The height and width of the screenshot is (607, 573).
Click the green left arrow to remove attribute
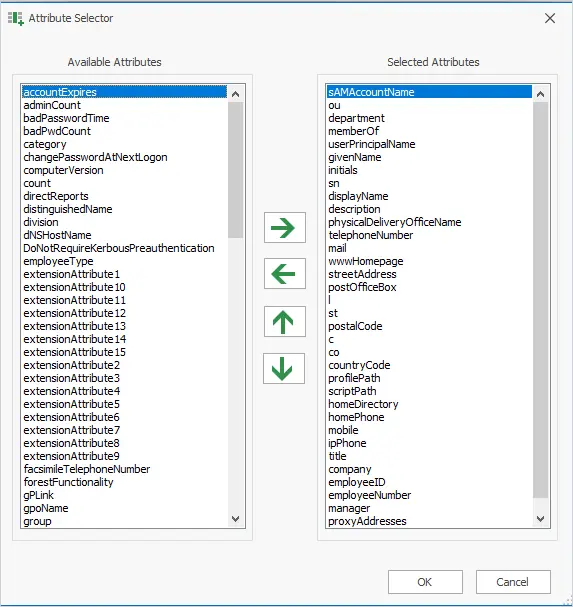pos(285,273)
